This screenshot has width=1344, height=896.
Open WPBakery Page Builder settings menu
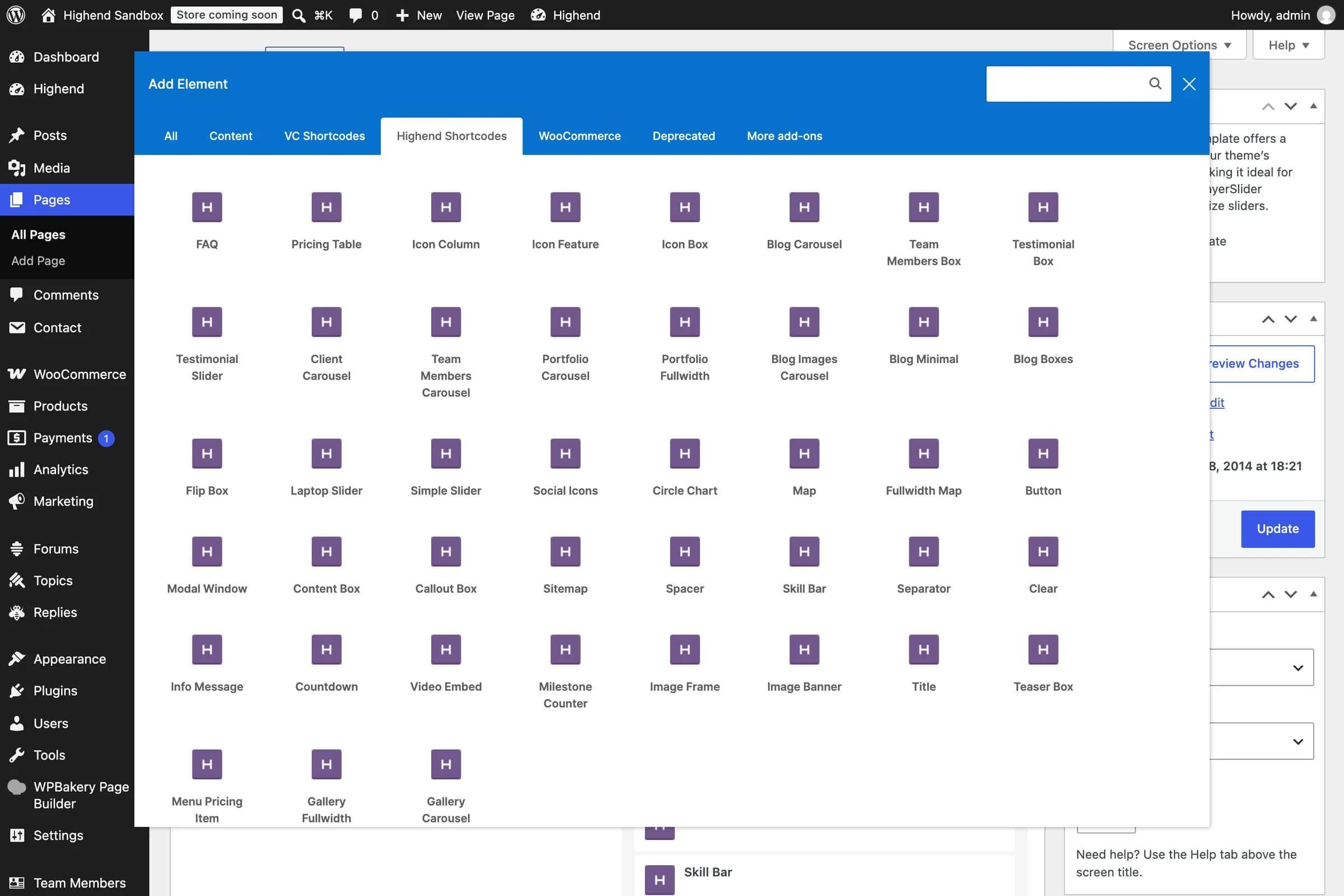point(67,795)
